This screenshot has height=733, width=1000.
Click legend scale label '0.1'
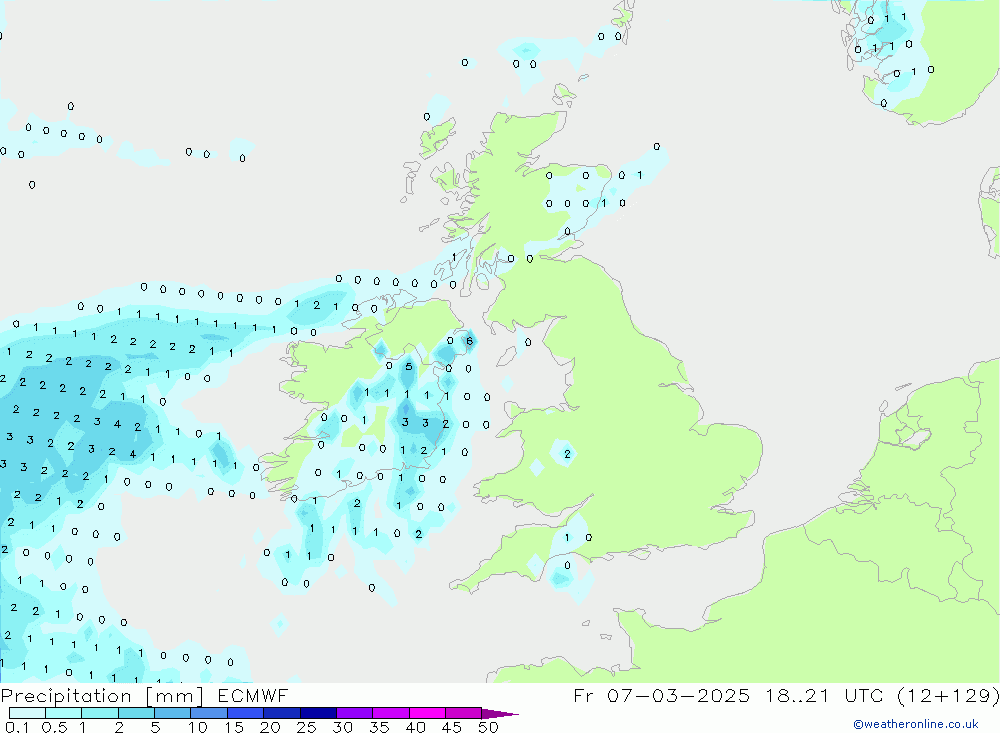(17, 727)
